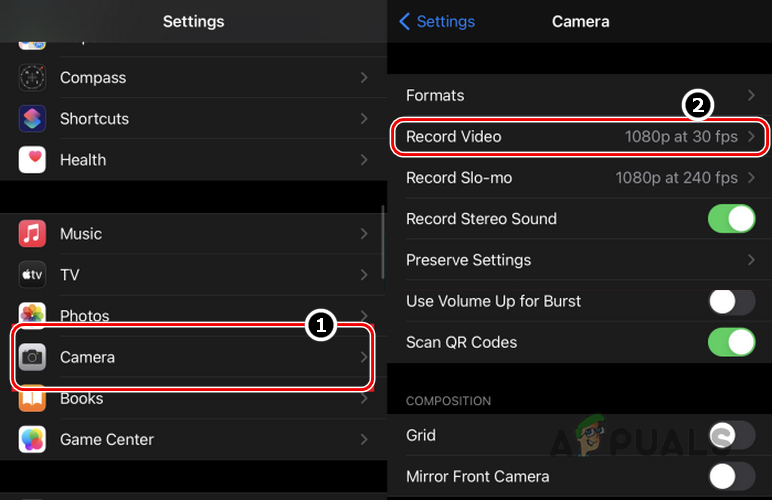Tap the Books app icon

(x=32, y=399)
